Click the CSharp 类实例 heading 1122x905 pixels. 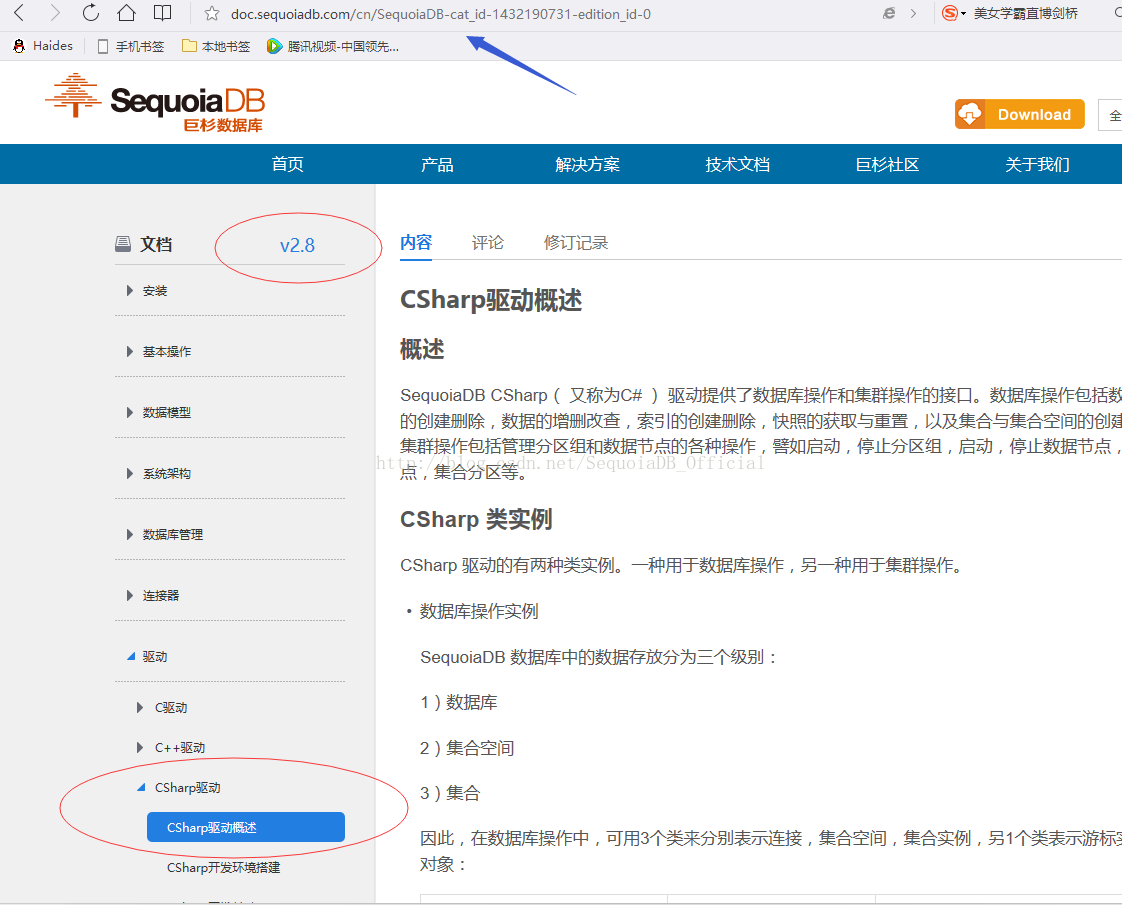(x=476, y=519)
